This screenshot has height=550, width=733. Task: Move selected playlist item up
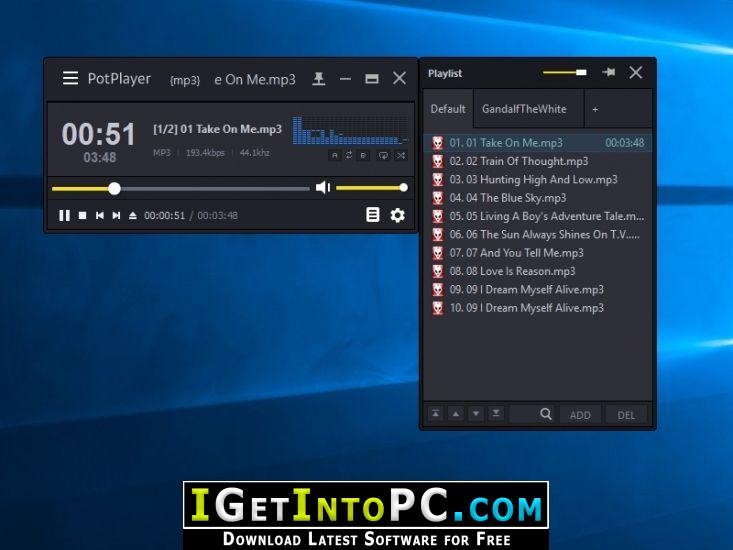[455, 414]
